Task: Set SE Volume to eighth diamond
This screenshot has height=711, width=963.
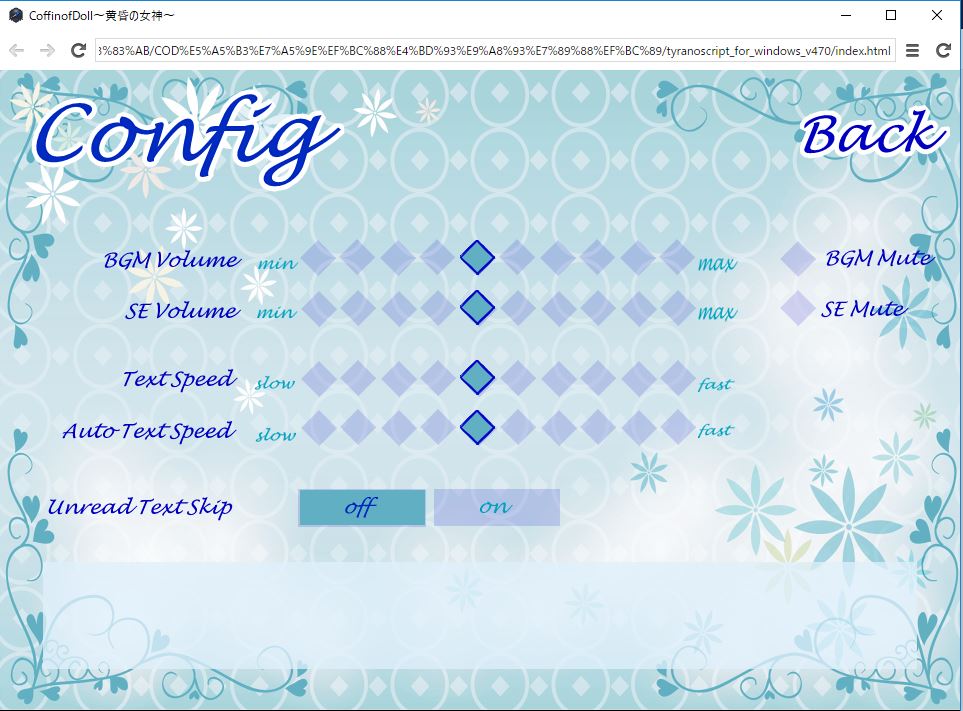Action: (598, 308)
